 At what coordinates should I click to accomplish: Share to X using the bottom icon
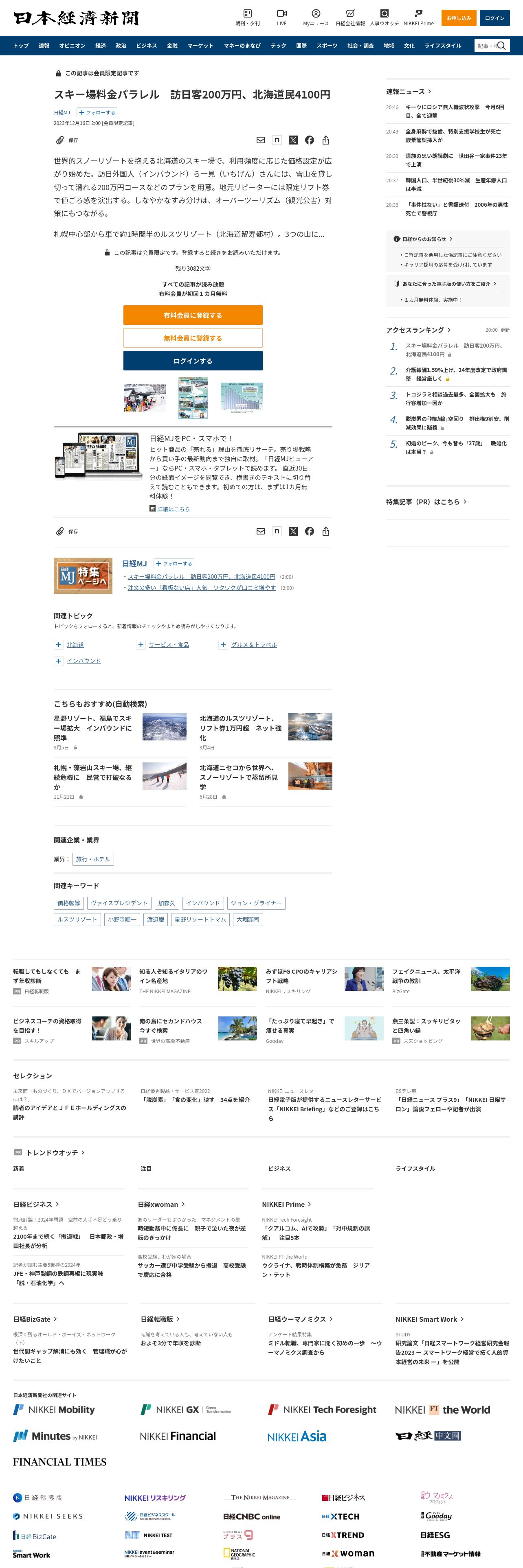pyautogui.click(x=293, y=531)
